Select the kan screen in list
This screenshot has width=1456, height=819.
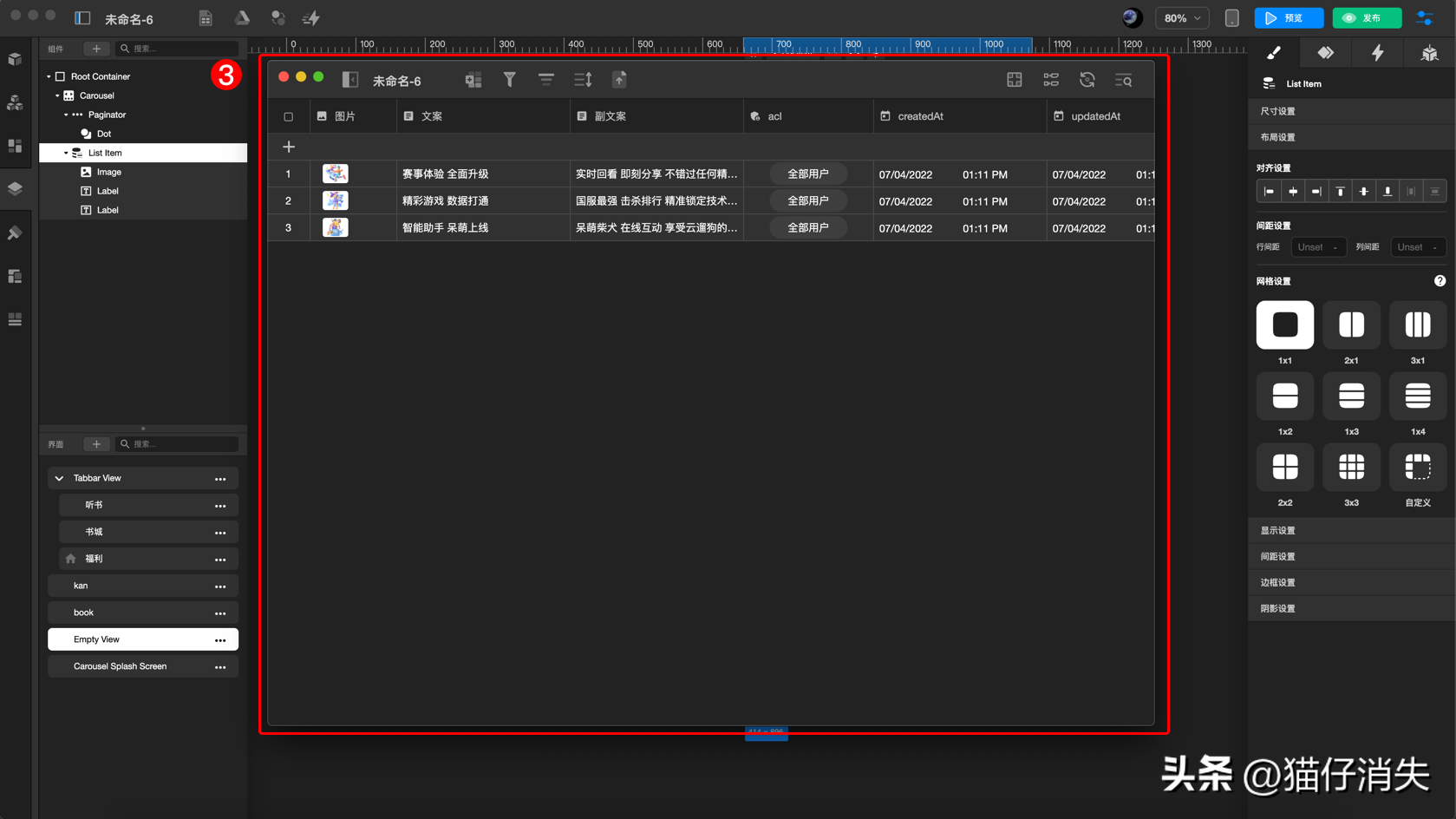click(x=143, y=586)
